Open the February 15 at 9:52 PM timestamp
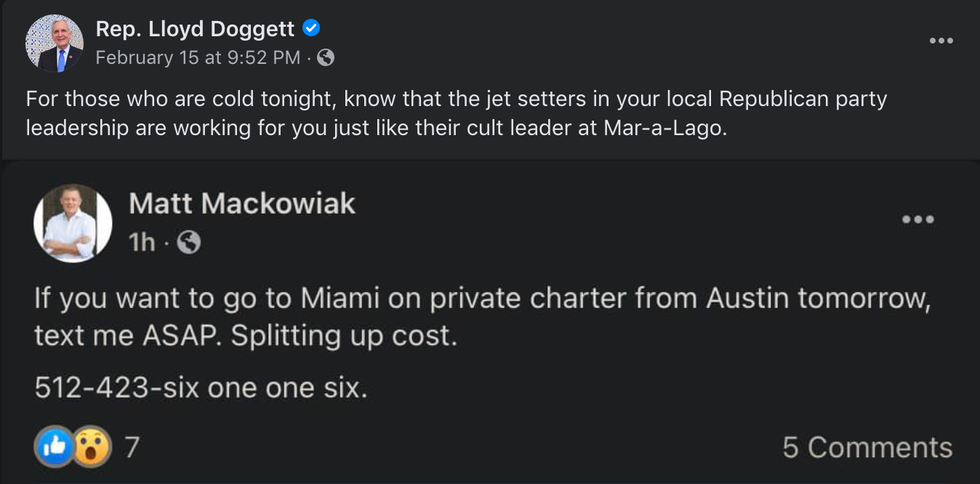 click(x=197, y=58)
